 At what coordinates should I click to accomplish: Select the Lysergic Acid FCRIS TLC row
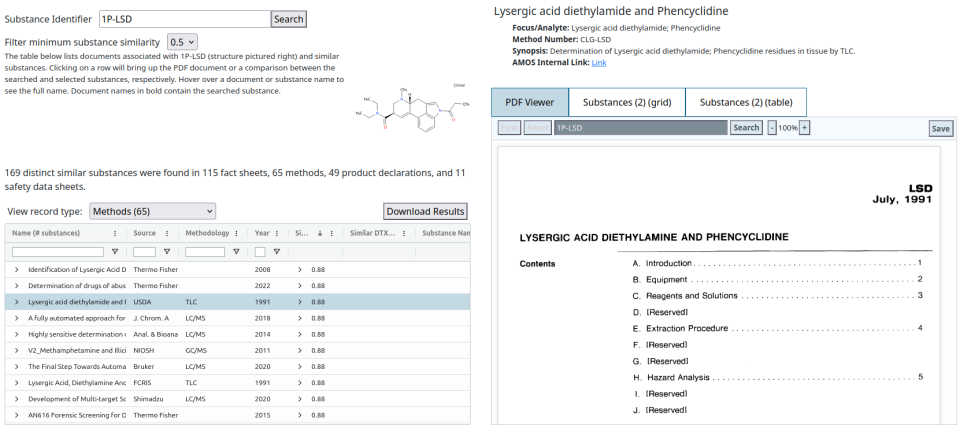(238, 383)
